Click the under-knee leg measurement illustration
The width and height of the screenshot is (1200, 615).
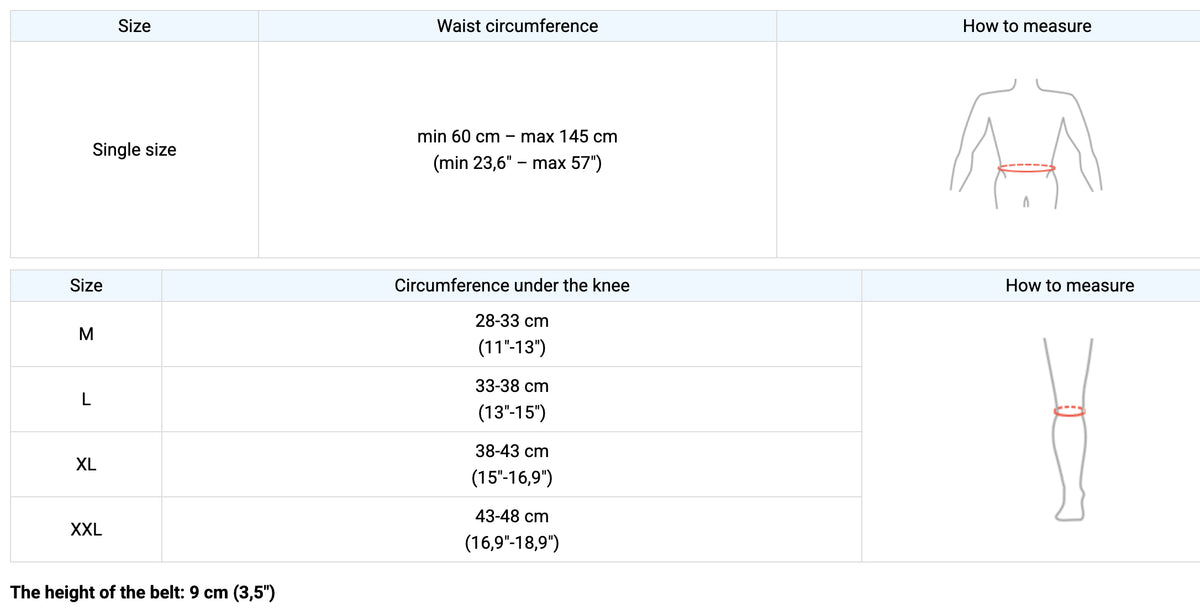pyautogui.click(x=1069, y=430)
